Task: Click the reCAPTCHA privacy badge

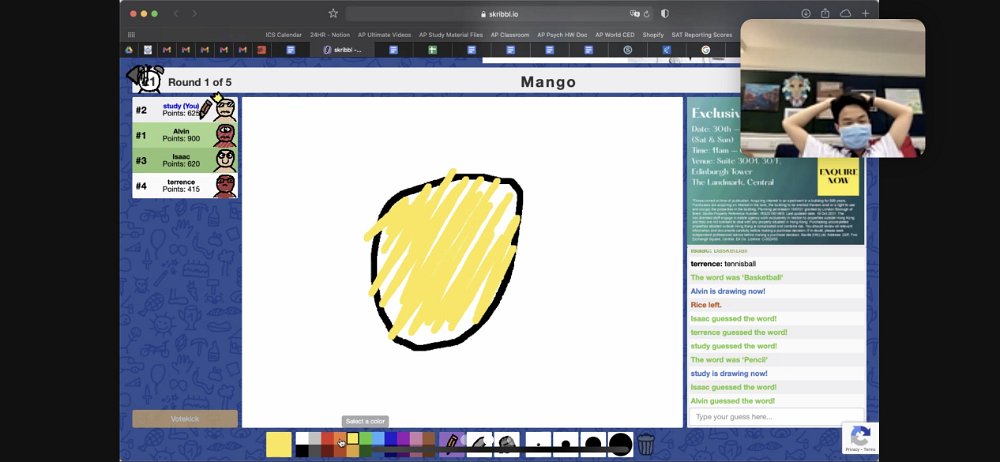Action: [x=860, y=438]
